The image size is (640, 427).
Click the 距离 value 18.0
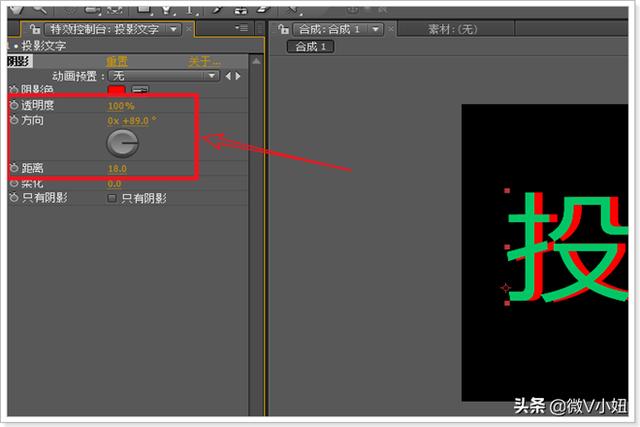coord(117,169)
